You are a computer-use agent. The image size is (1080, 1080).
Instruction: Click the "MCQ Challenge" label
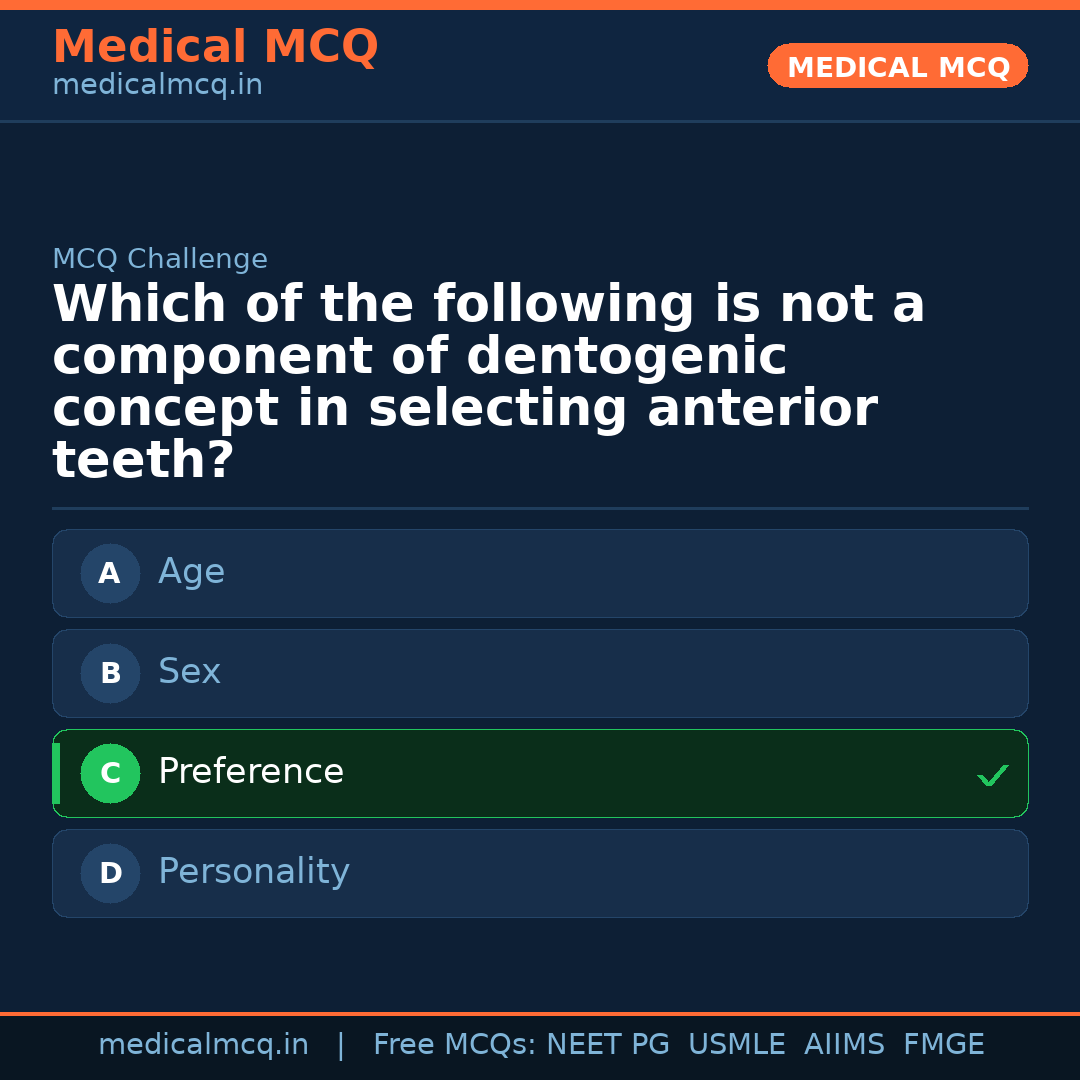160,260
